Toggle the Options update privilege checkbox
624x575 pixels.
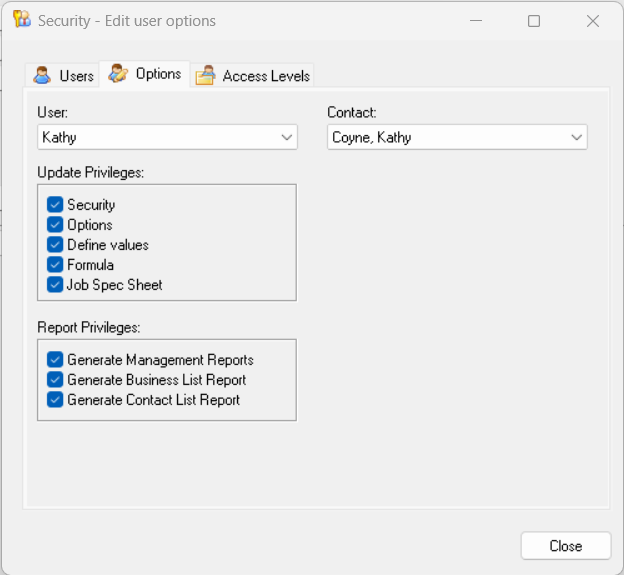[55, 225]
